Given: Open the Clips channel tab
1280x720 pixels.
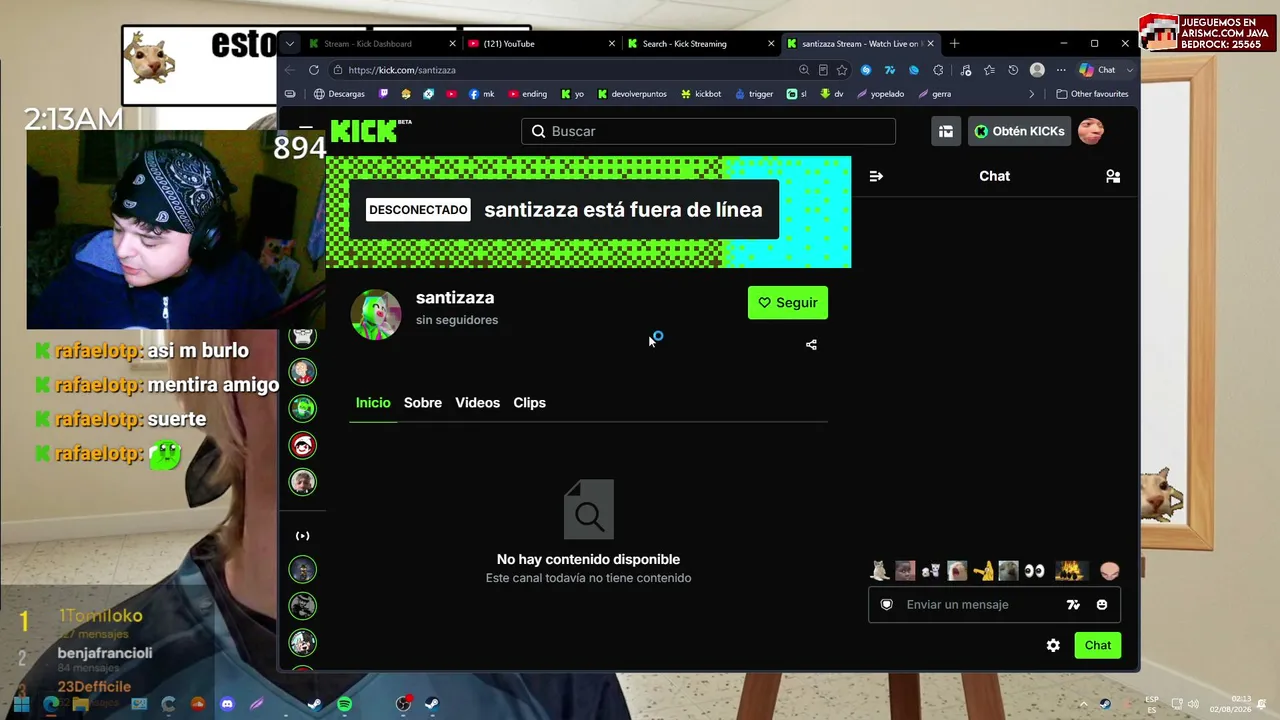Looking at the screenshot, I should pyautogui.click(x=529, y=403).
